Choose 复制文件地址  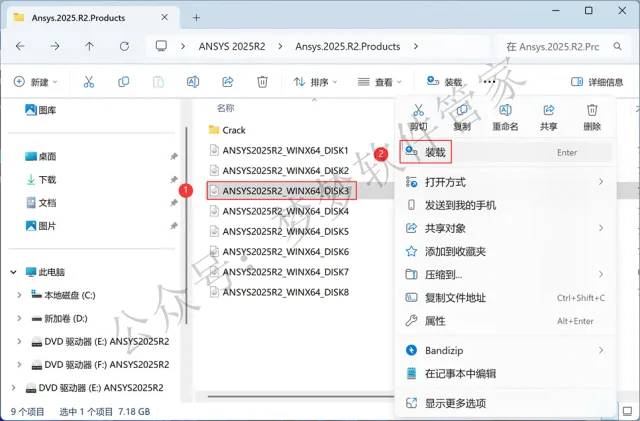pyautogui.click(x=505, y=298)
